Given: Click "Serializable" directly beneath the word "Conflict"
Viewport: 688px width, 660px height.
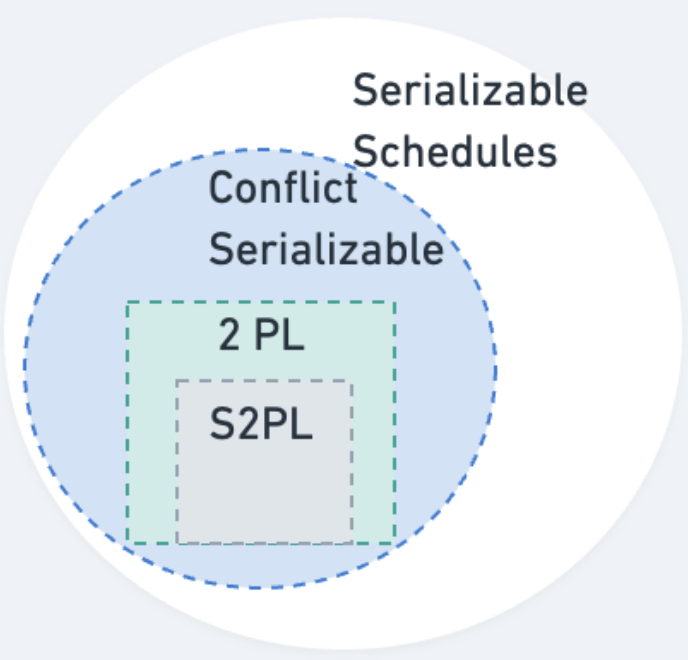Looking at the screenshot, I should click(325, 249).
